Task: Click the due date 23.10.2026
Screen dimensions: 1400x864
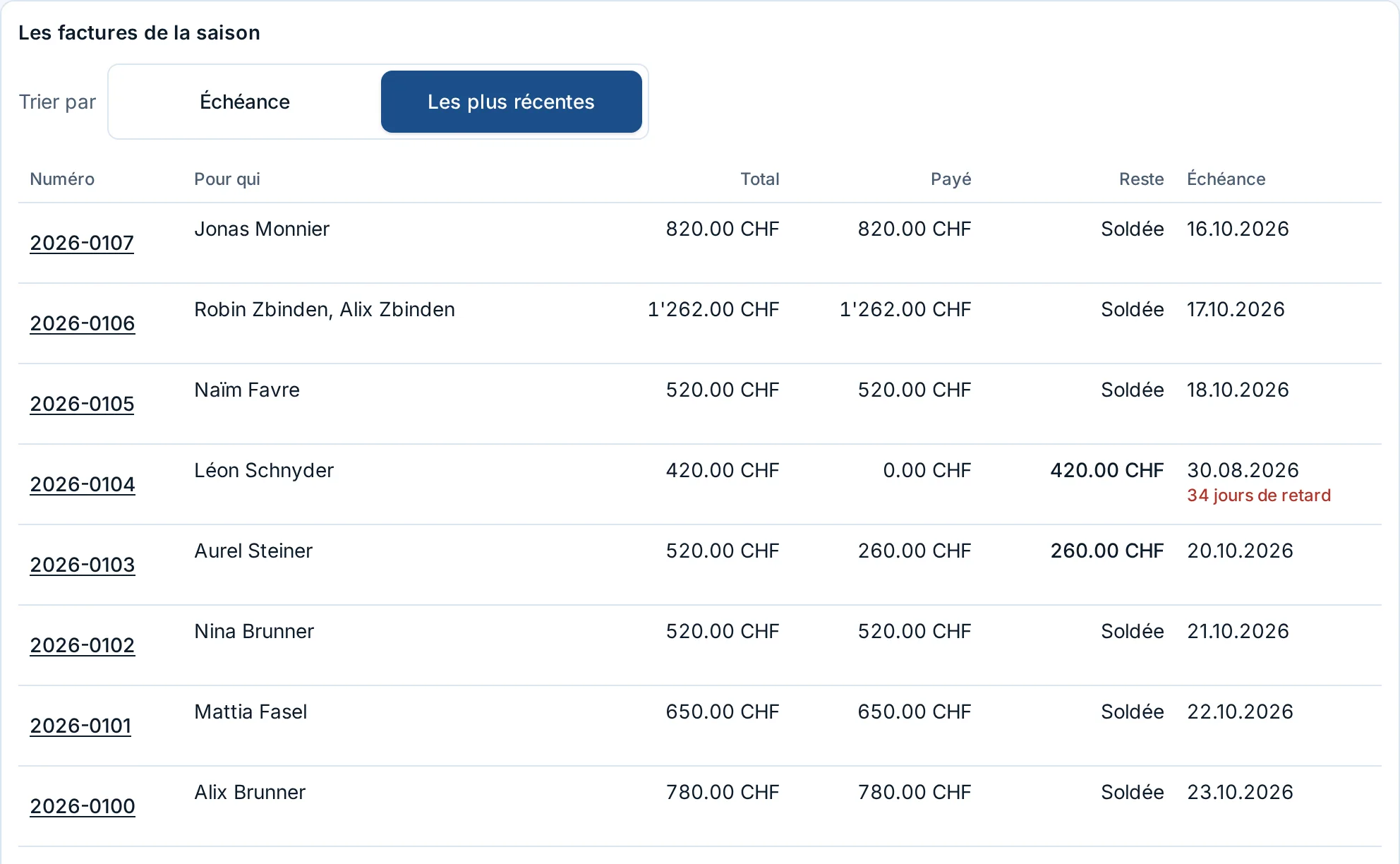Action: click(x=1240, y=792)
